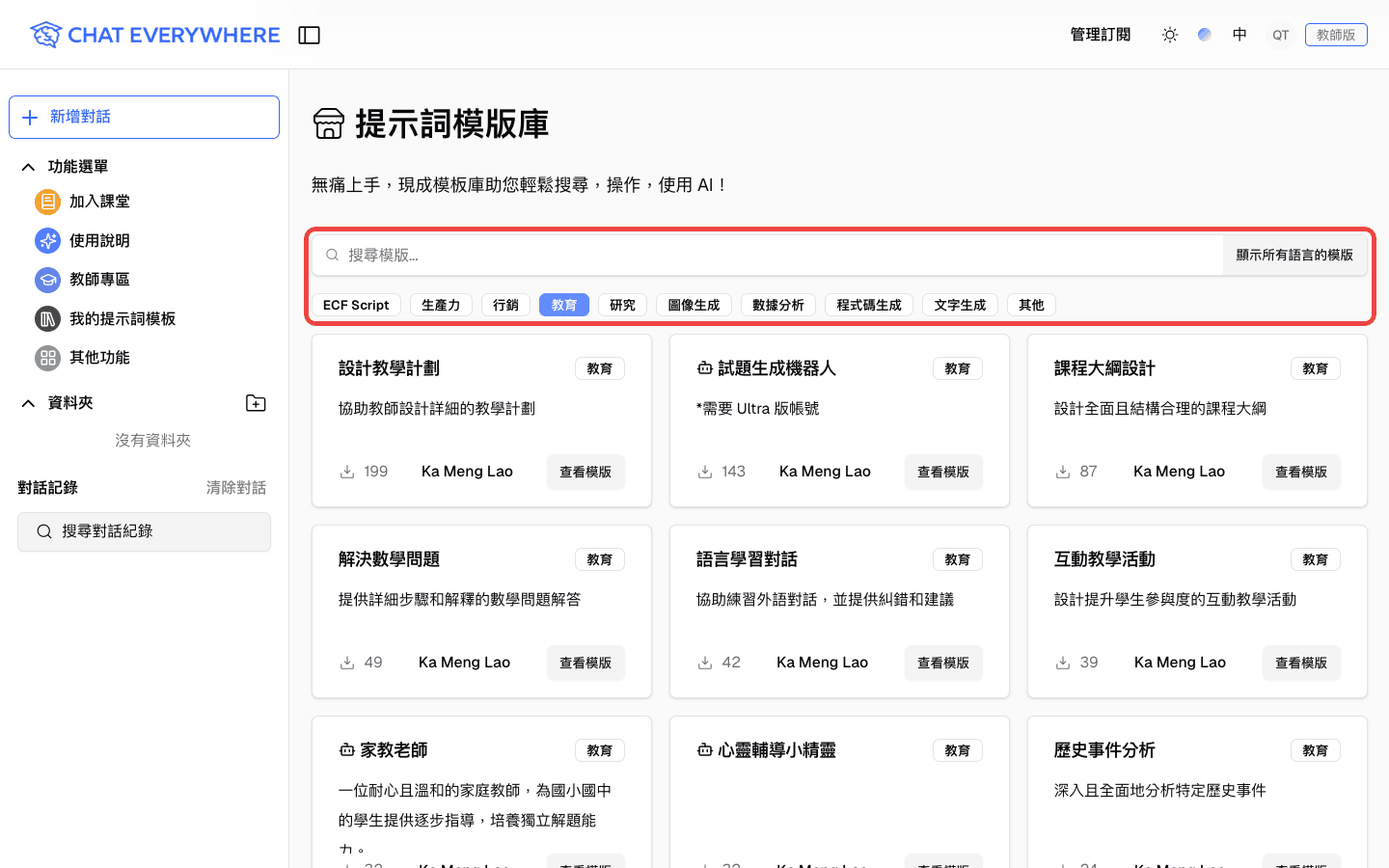The width and height of the screenshot is (1389, 868).
Task: Select the ECF Script category tag
Action: coord(356,305)
